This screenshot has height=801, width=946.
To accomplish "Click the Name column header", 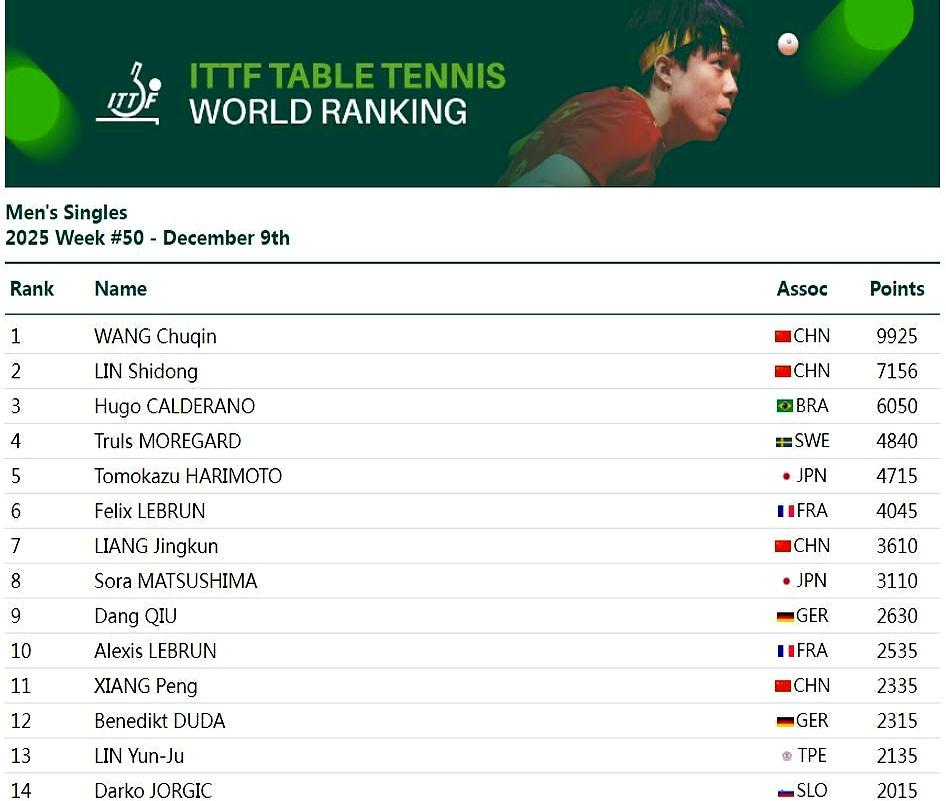I will click(120, 289).
